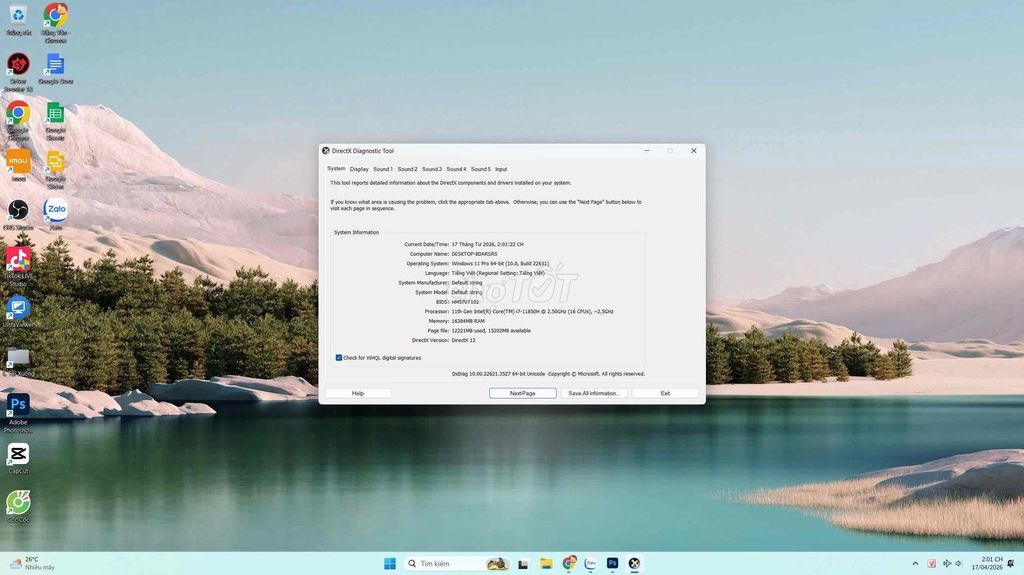Open the grey folder shortcut on desktop
The width and height of the screenshot is (1024, 575).
pyautogui.click(x=18, y=361)
